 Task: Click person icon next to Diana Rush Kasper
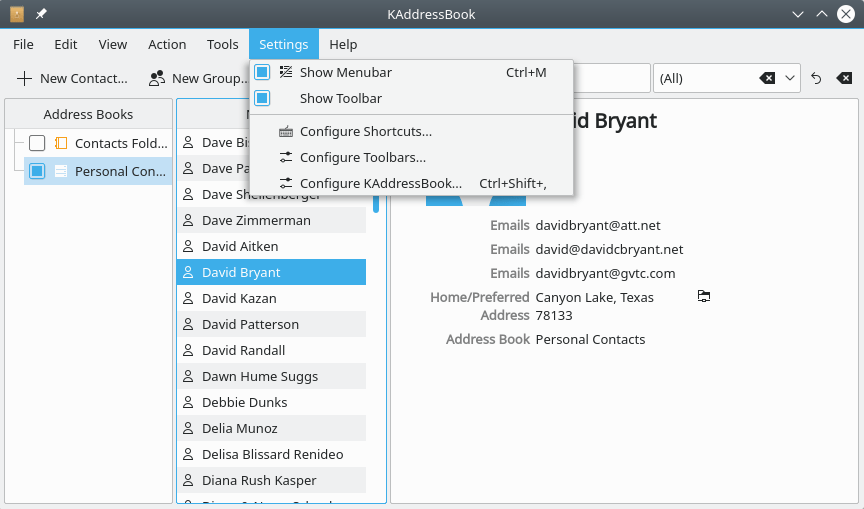188,480
